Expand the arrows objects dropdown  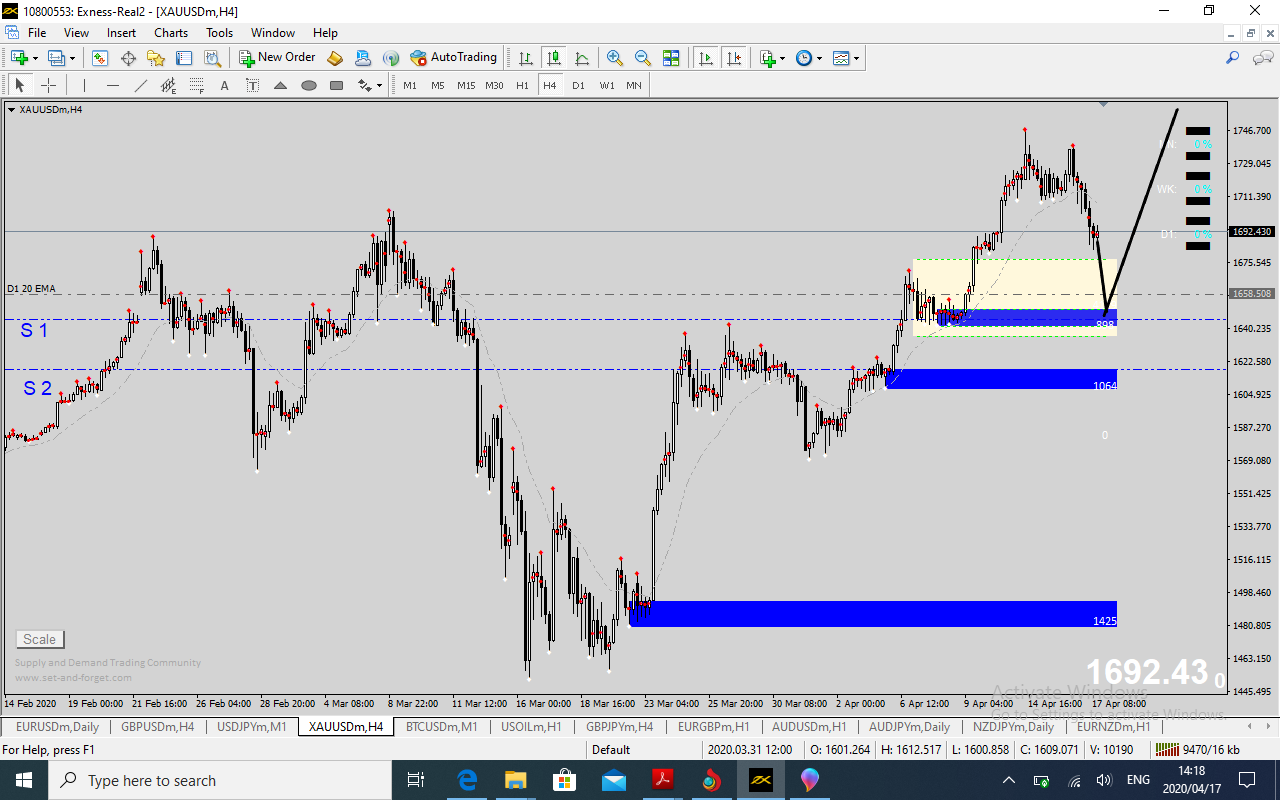click(x=380, y=85)
